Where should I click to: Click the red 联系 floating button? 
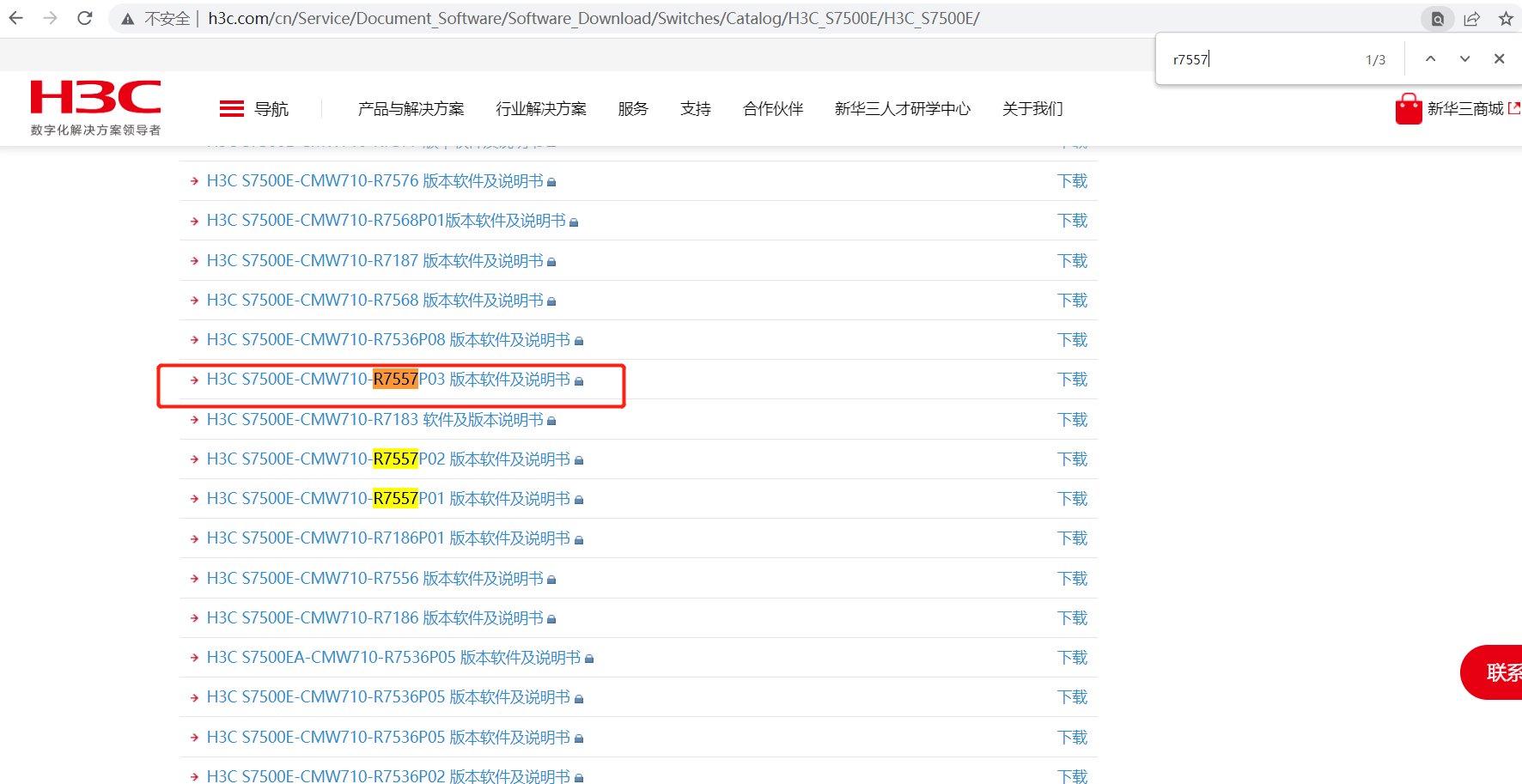tap(1492, 672)
